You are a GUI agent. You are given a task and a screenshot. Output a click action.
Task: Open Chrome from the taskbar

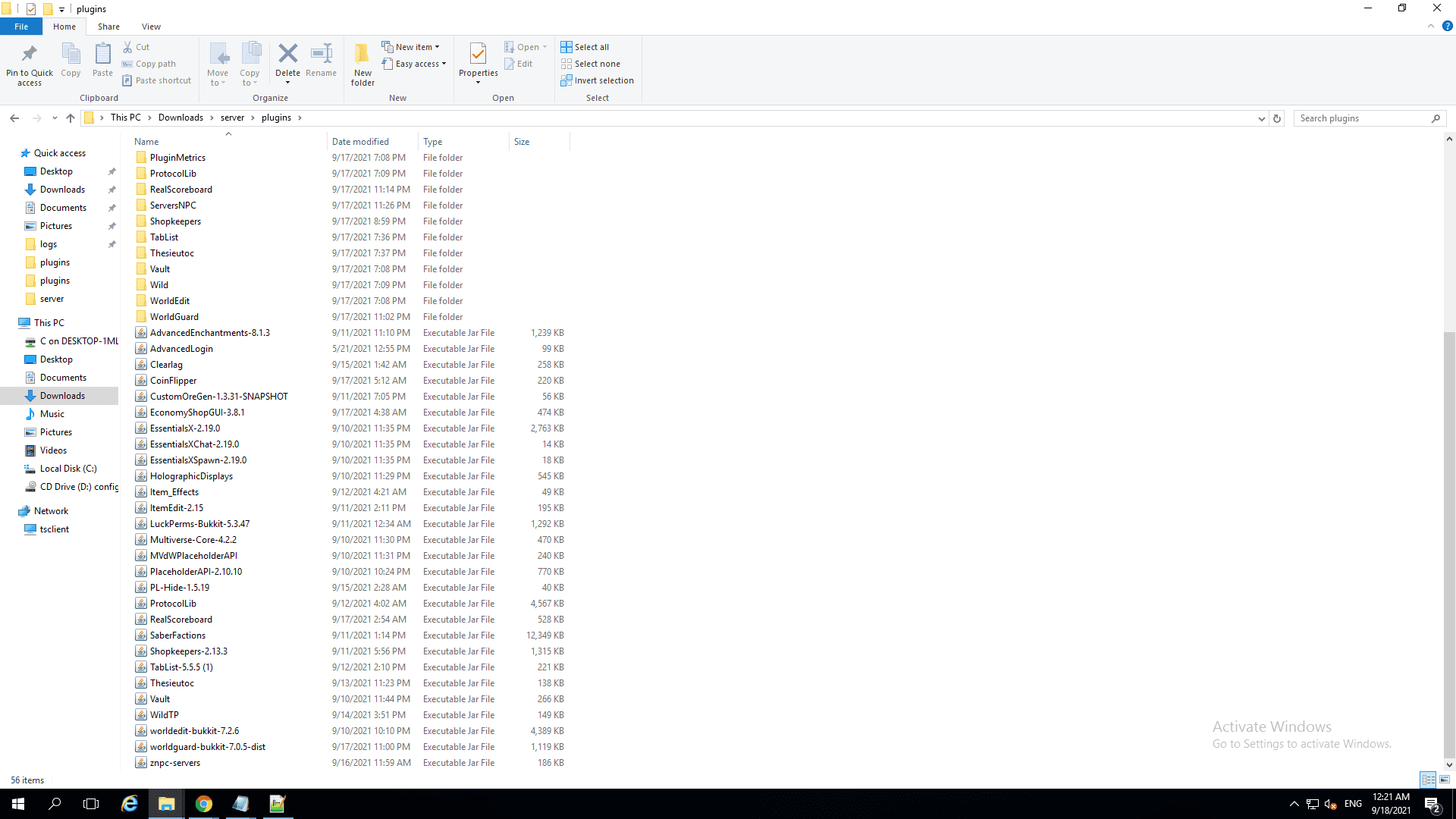tap(203, 804)
